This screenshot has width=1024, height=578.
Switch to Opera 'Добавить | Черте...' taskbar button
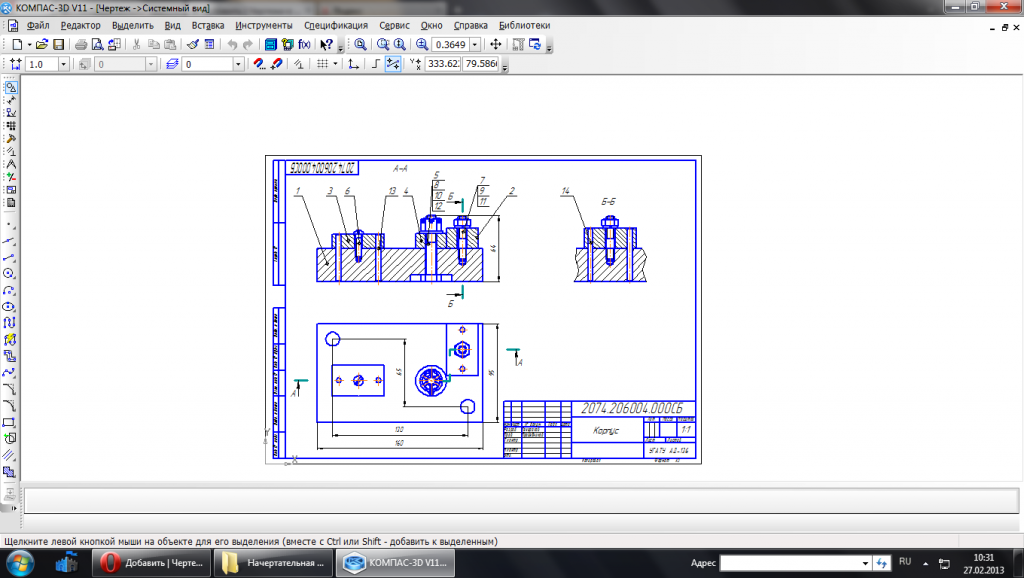[x=152, y=563]
